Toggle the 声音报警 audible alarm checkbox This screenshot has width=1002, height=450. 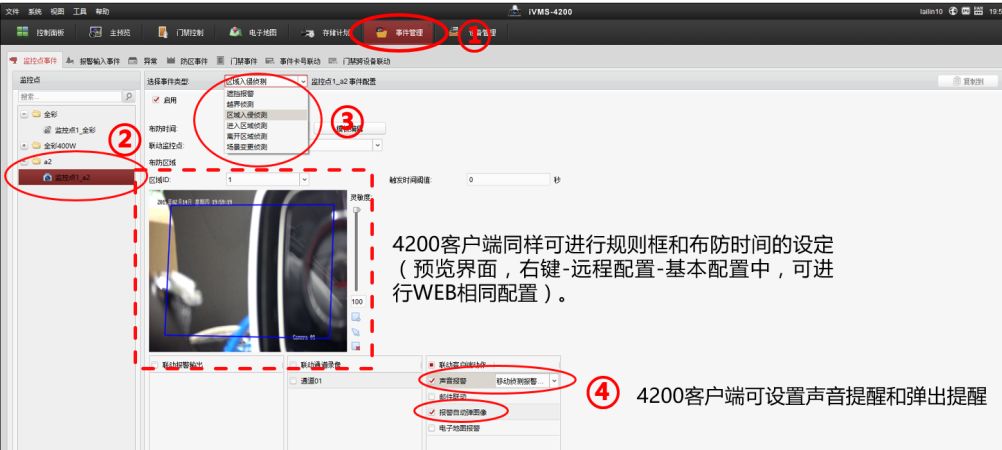[x=432, y=381]
